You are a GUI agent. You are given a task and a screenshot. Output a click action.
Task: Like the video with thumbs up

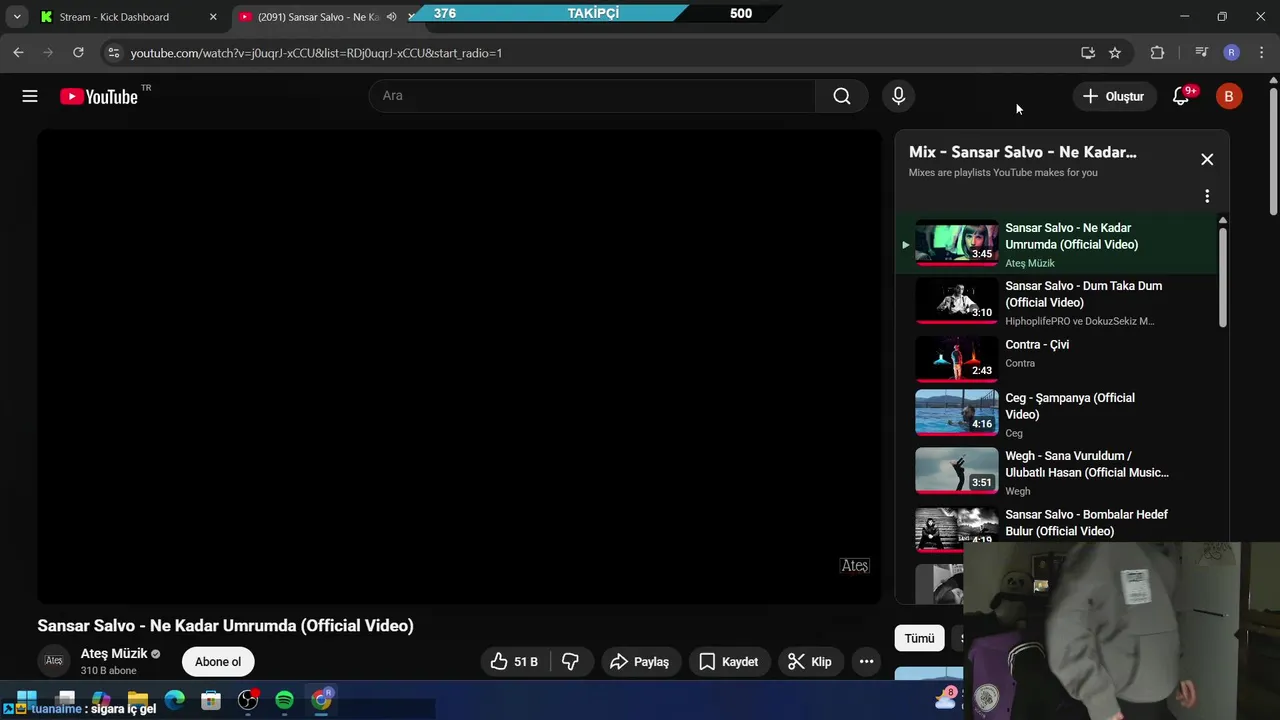(514, 662)
